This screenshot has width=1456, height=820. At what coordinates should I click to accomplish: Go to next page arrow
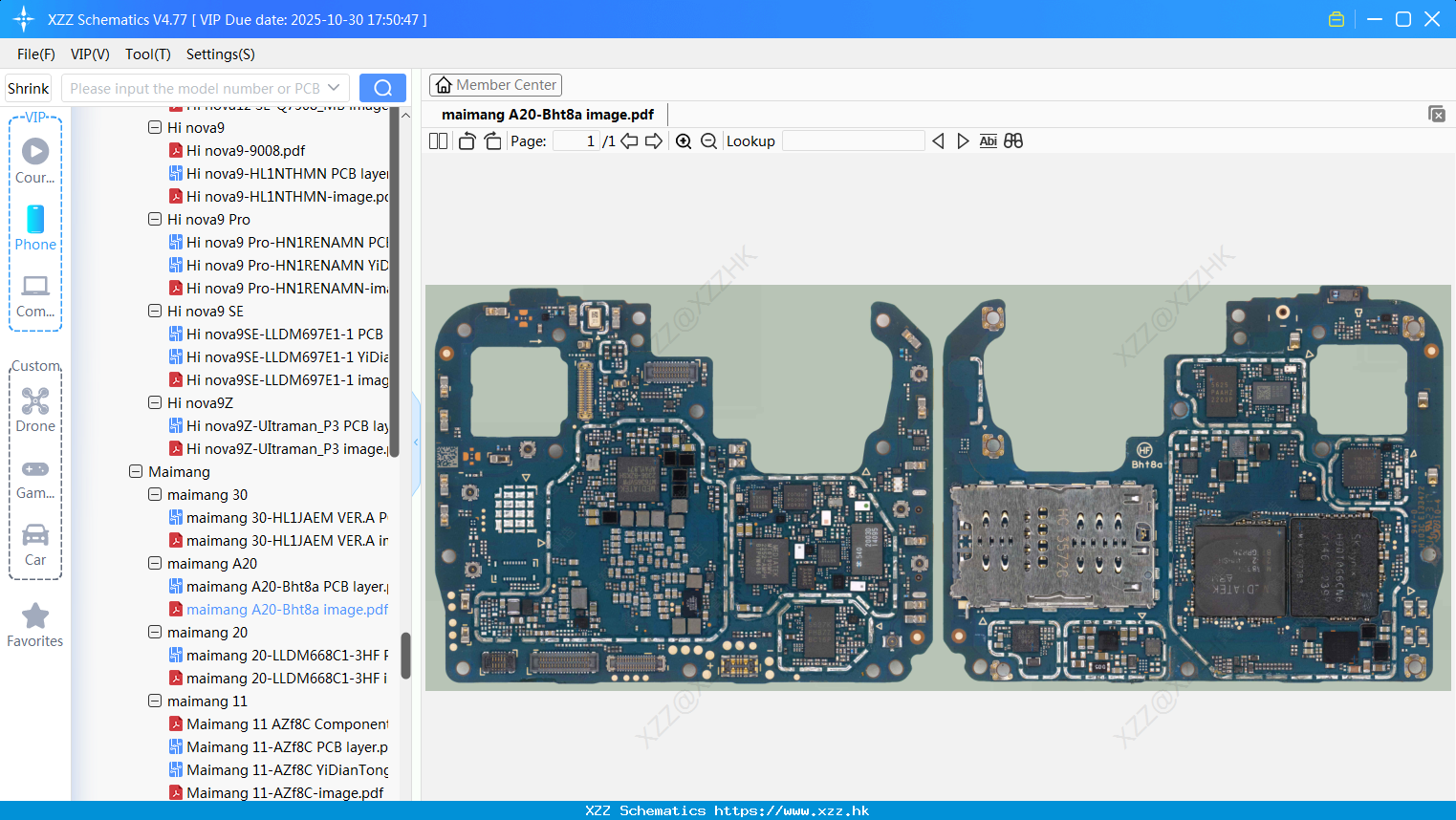[x=654, y=141]
